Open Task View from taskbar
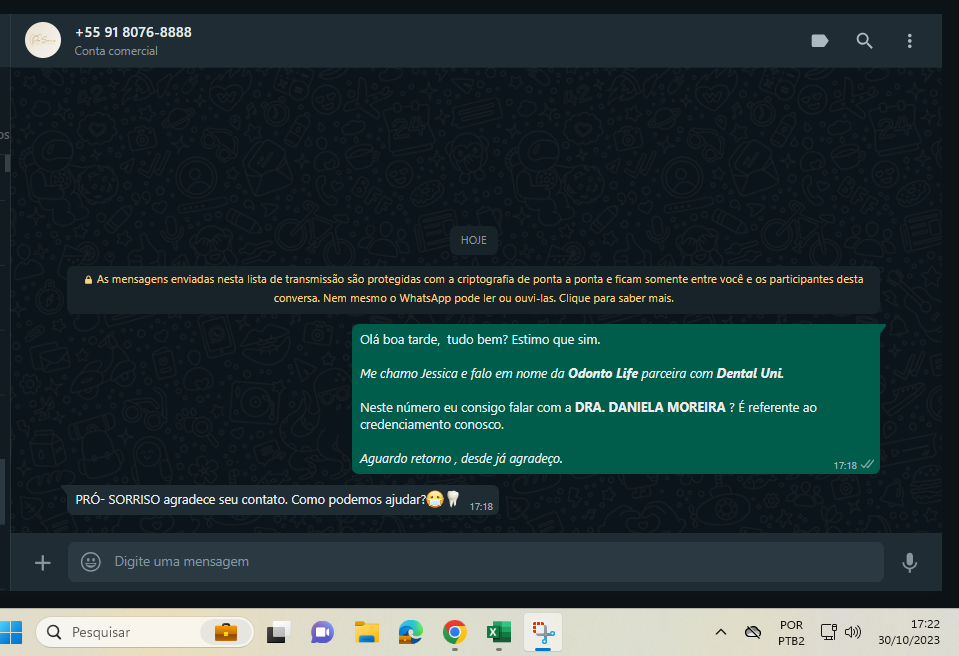 point(278,632)
